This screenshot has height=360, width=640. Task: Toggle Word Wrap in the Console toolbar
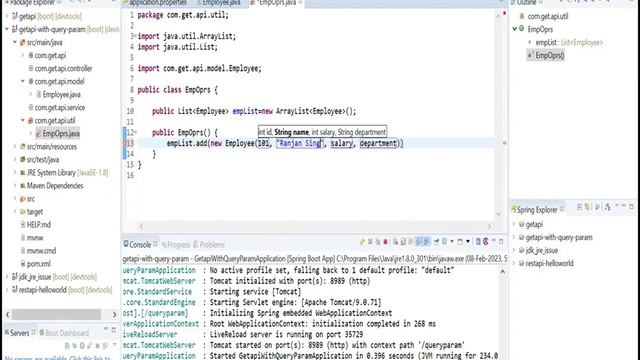pyautogui.click(x=411, y=242)
